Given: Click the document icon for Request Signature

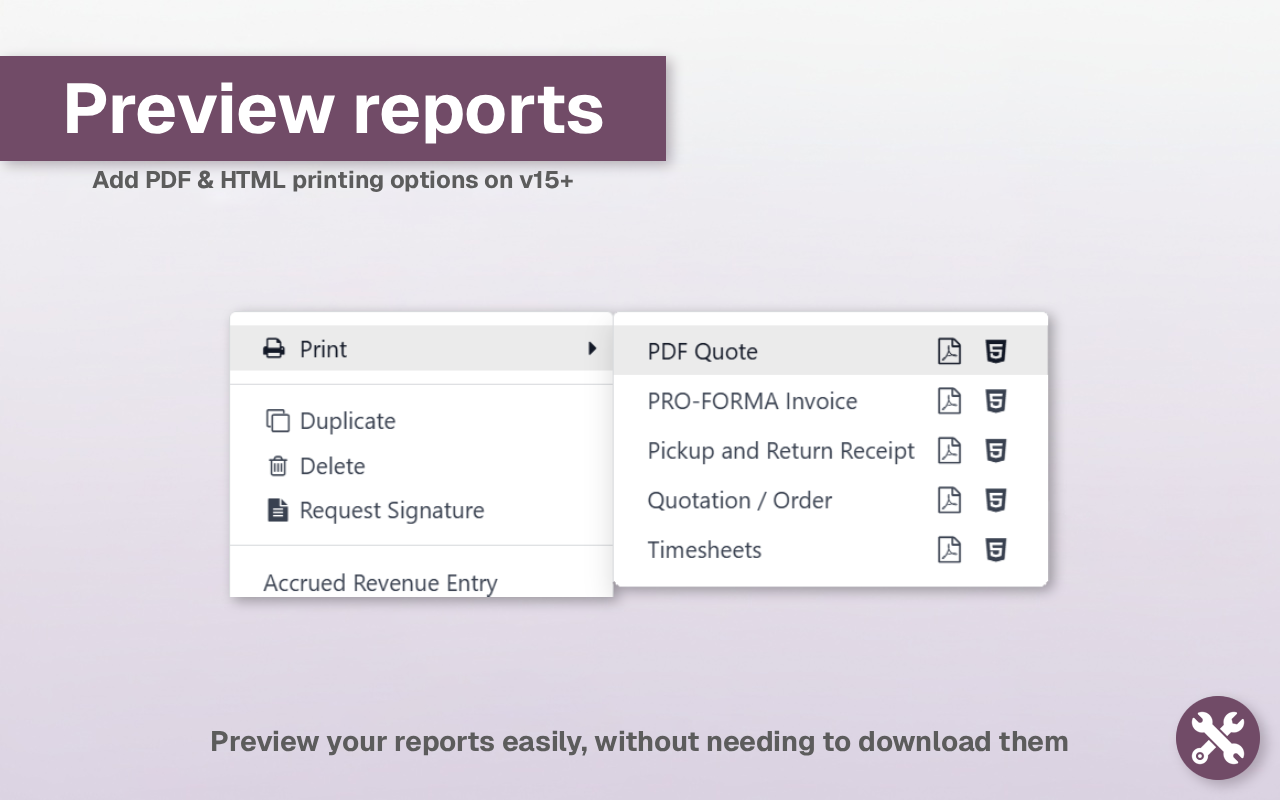Looking at the screenshot, I should tap(278, 510).
